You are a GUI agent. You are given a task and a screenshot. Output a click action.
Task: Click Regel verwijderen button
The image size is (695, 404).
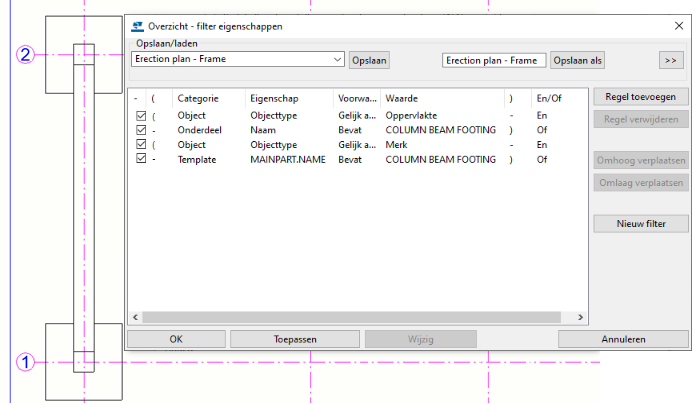pos(640,119)
